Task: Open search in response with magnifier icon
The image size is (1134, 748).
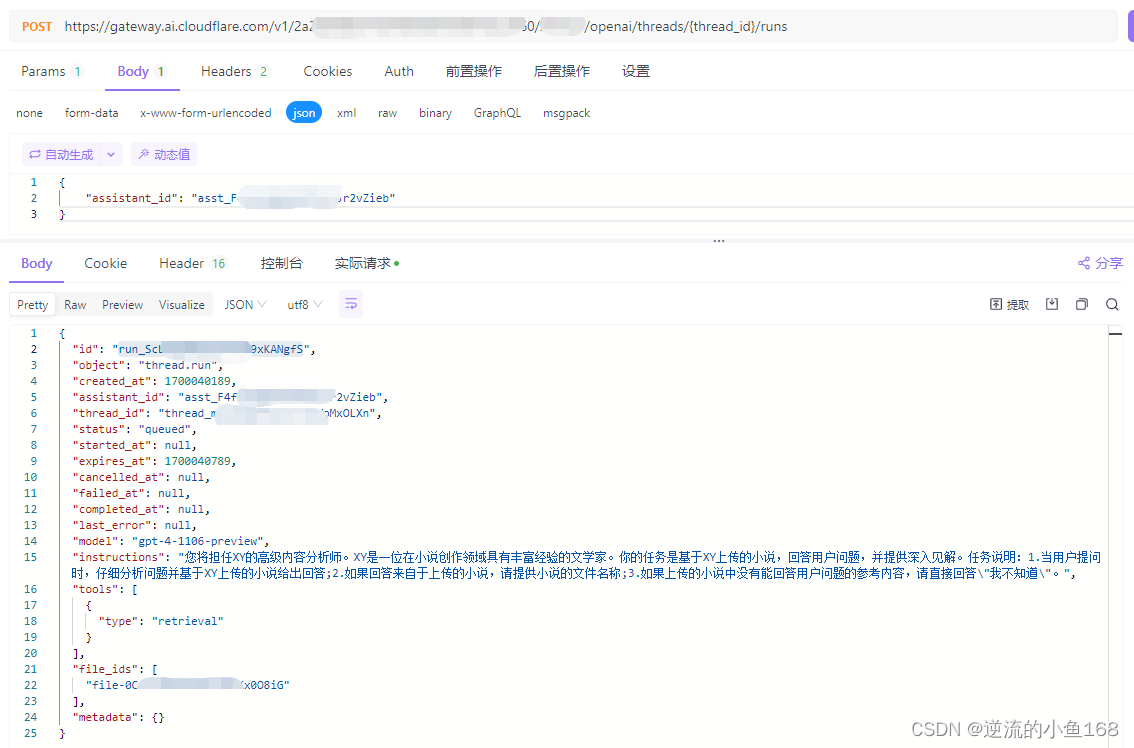Action: coord(1112,304)
